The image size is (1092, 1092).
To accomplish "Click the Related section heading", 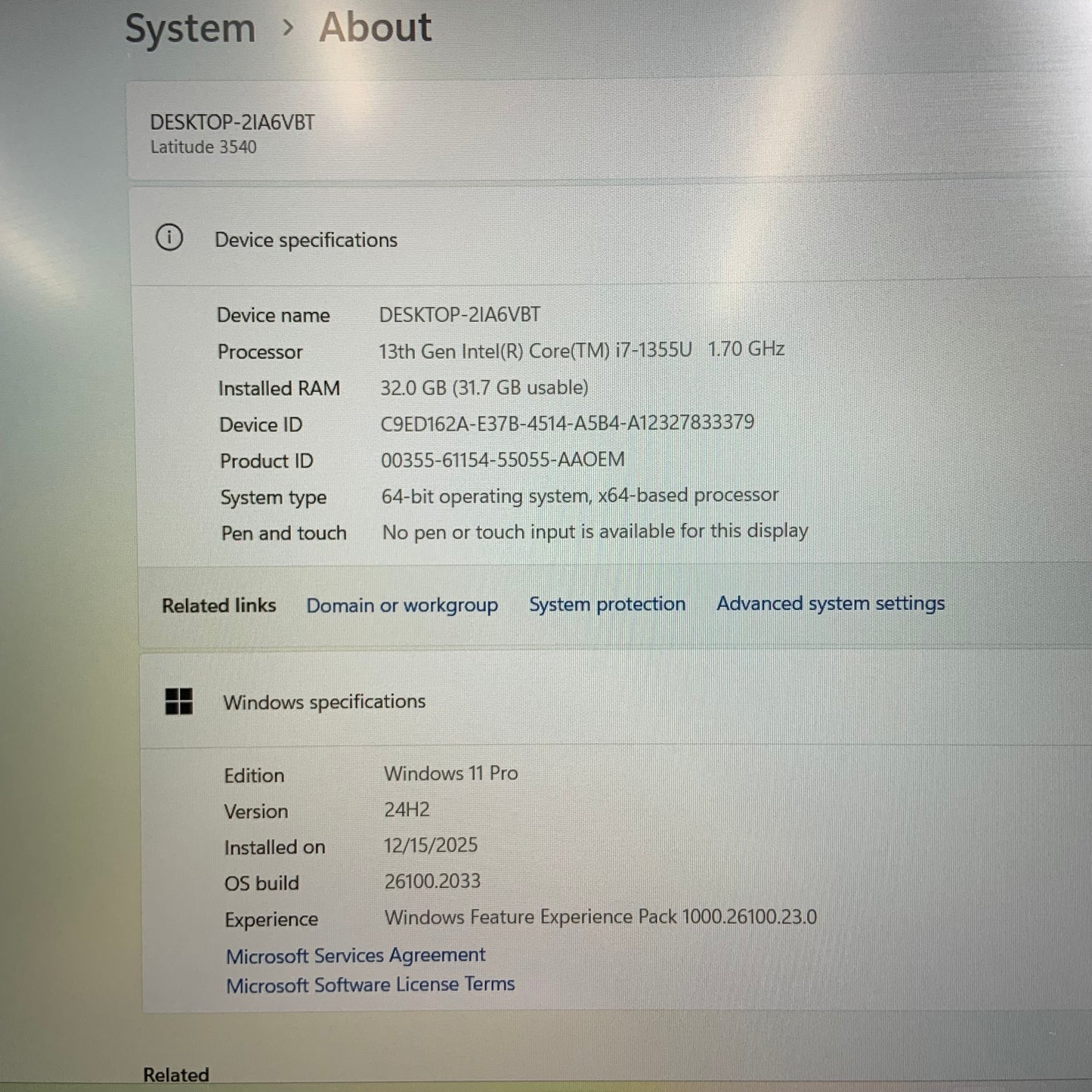I will (x=175, y=1074).
